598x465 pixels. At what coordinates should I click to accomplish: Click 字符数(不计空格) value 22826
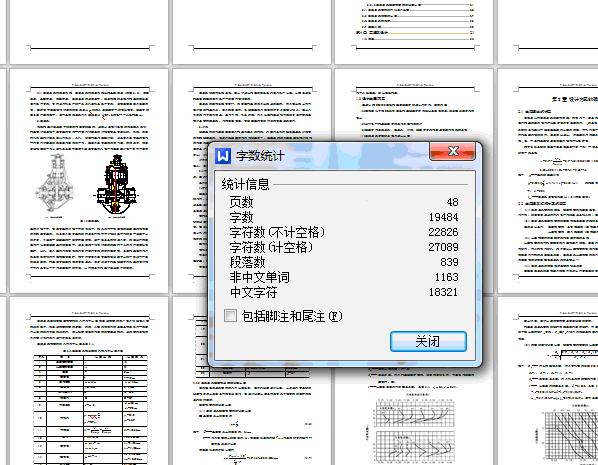(x=443, y=232)
